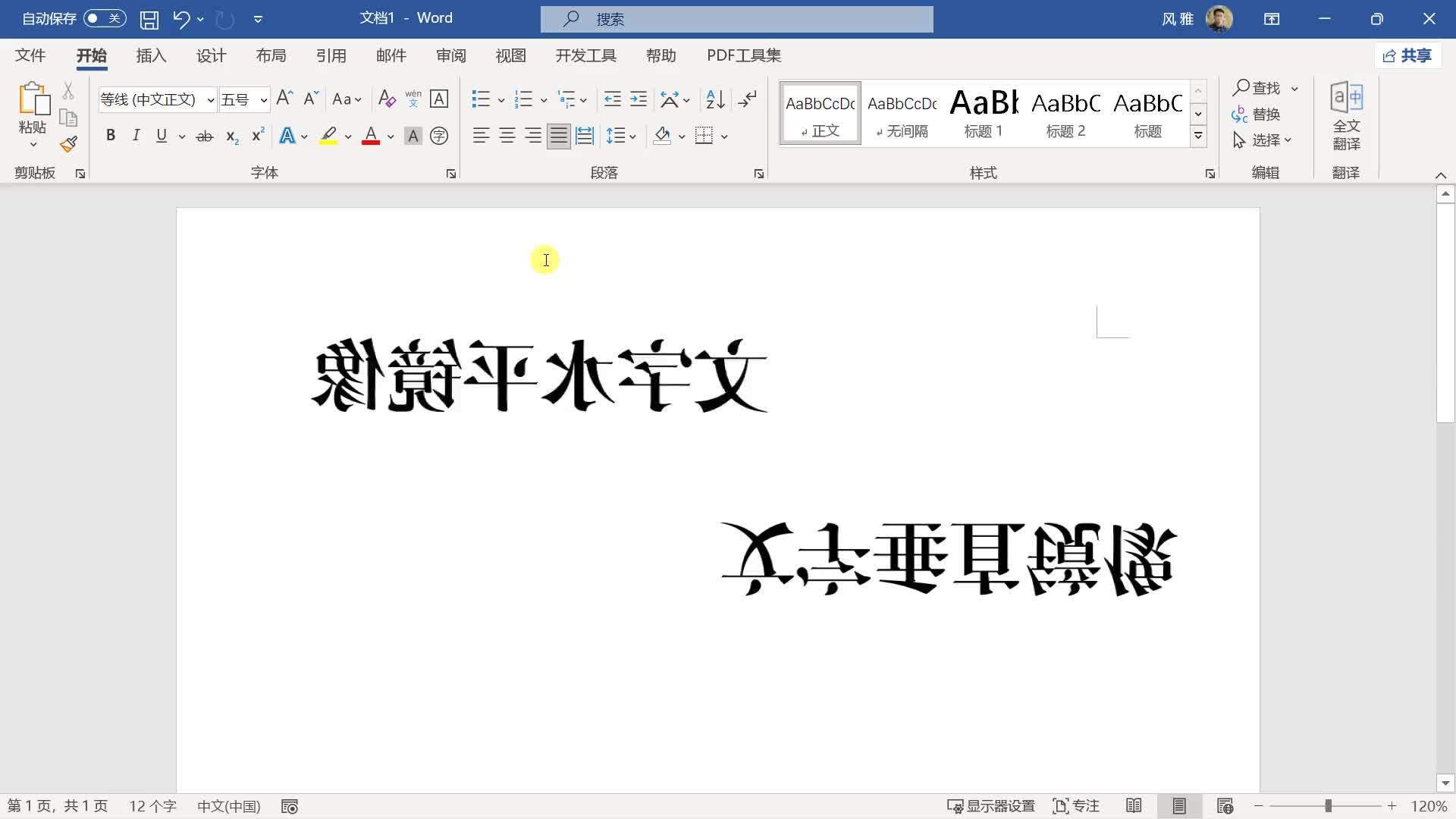The width and height of the screenshot is (1456, 819).
Task: Click the Format Painter brush icon
Action: [69, 144]
